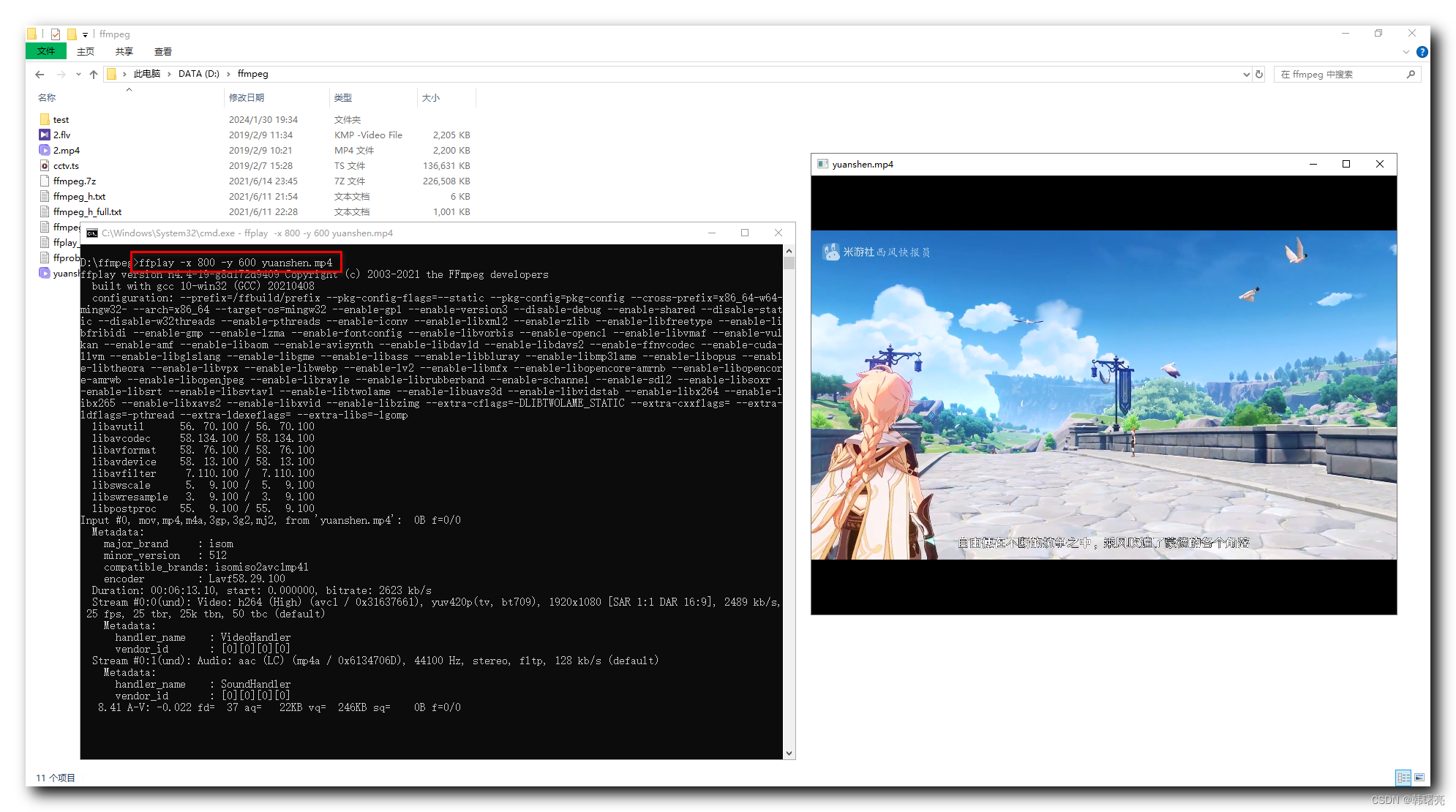Screen dimensions: 1456x812
Task: Click the Help question mark icon on ribbon
Action: coord(1422,51)
